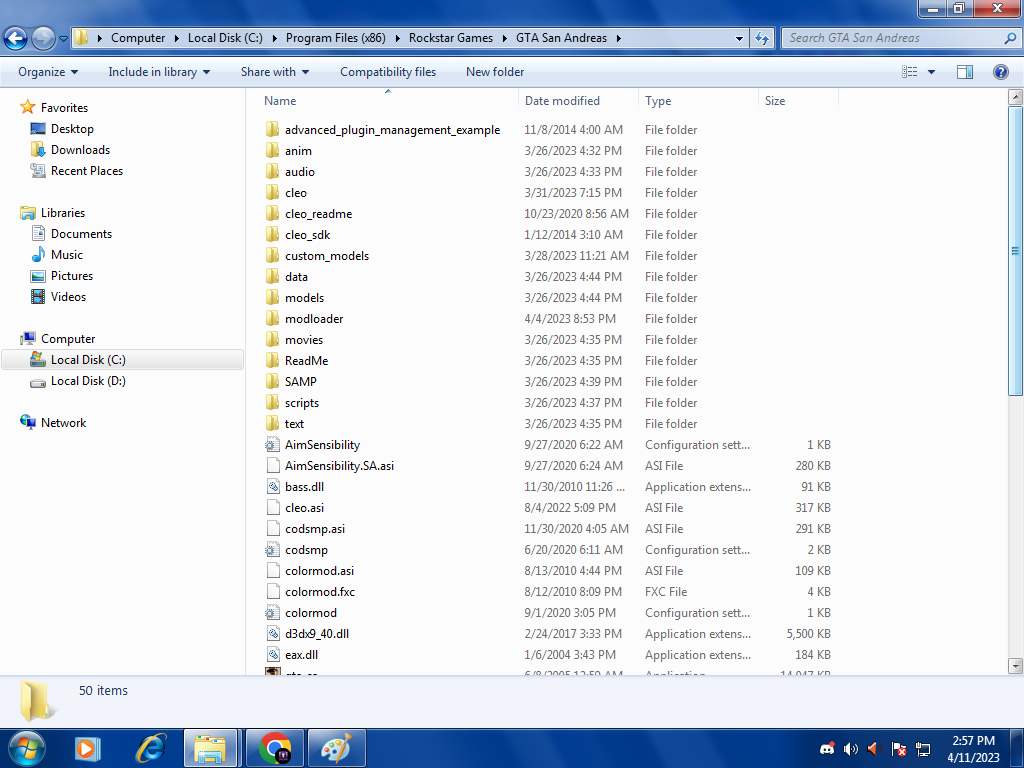The image size is (1024, 768).
Task: Expand the arrow after Local Disk (C:) breadcrumb
Action: [x=274, y=38]
